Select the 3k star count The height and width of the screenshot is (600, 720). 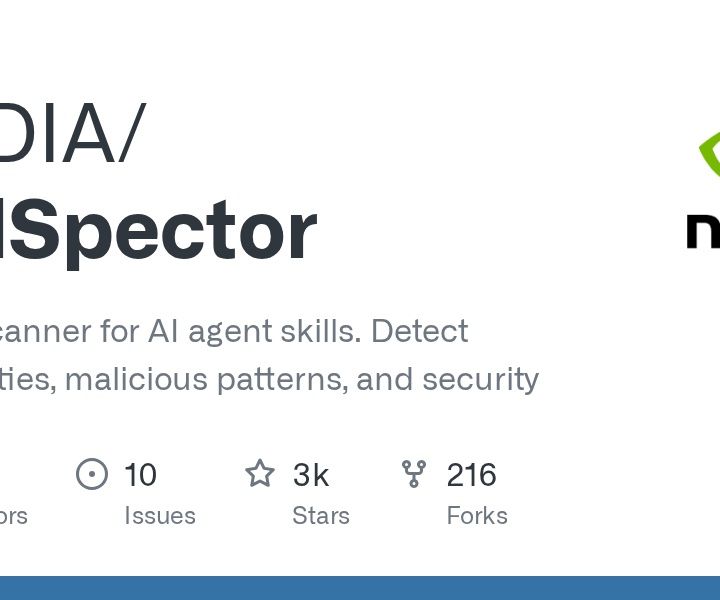click(x=311, y=475)
